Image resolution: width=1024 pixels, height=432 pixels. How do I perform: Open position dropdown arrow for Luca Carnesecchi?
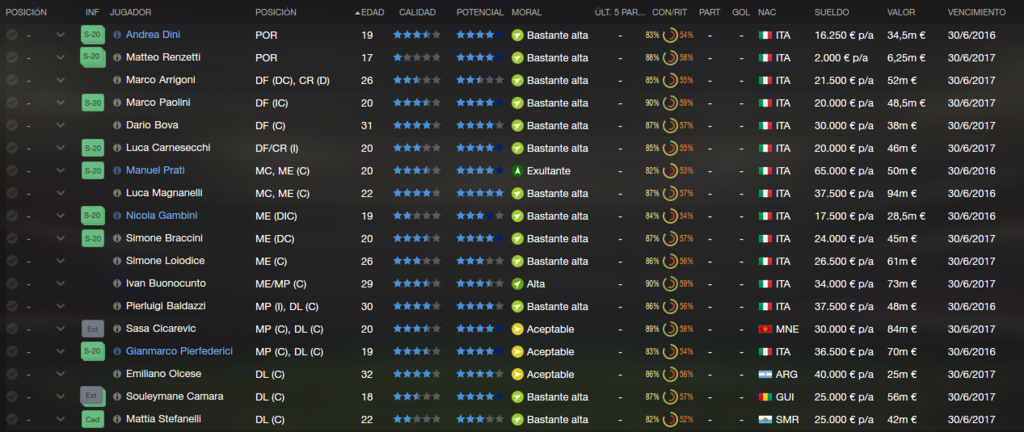[61, 148]
